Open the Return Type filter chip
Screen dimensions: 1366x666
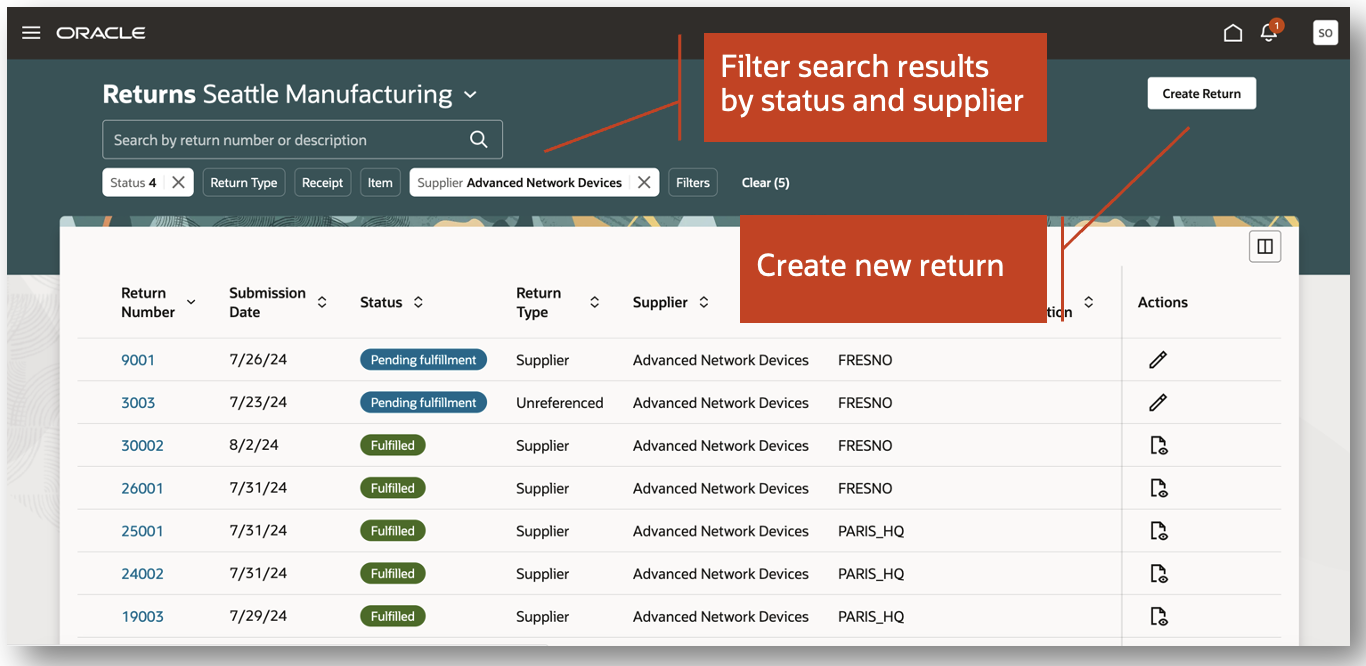[244, 182]
